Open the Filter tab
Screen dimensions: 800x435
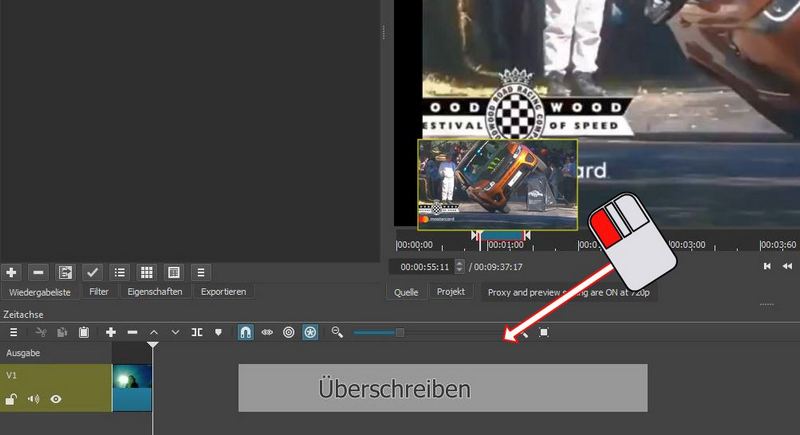click(99, 292)
